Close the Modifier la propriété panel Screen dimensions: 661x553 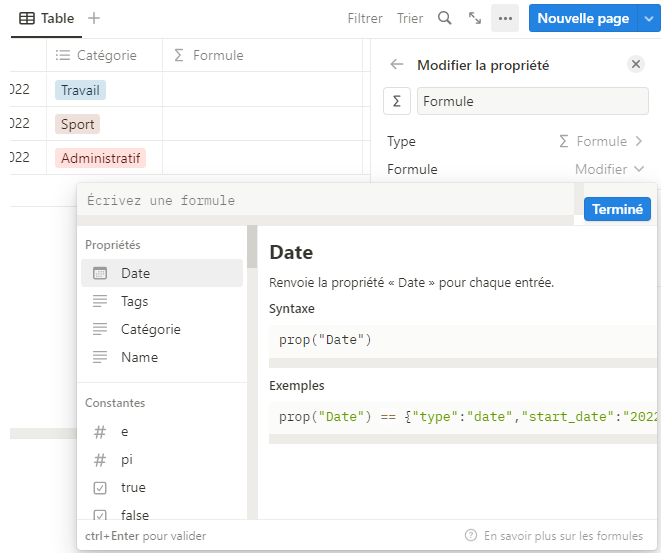click(x=636, y=64)
